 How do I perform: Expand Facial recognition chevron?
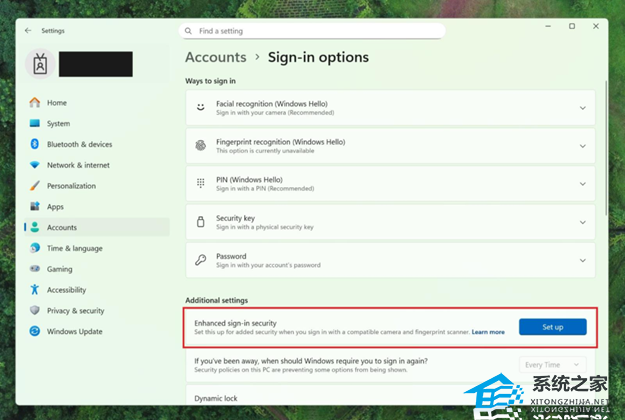(582, 108)
